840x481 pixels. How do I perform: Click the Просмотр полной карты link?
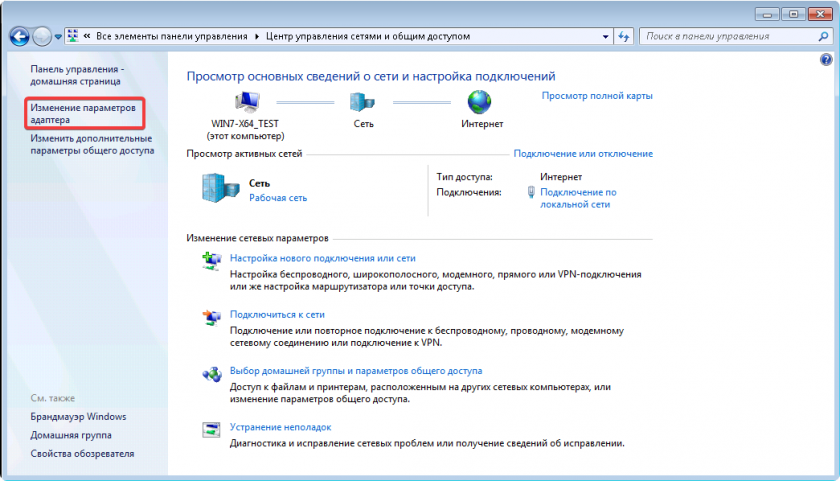coord(597,96)
